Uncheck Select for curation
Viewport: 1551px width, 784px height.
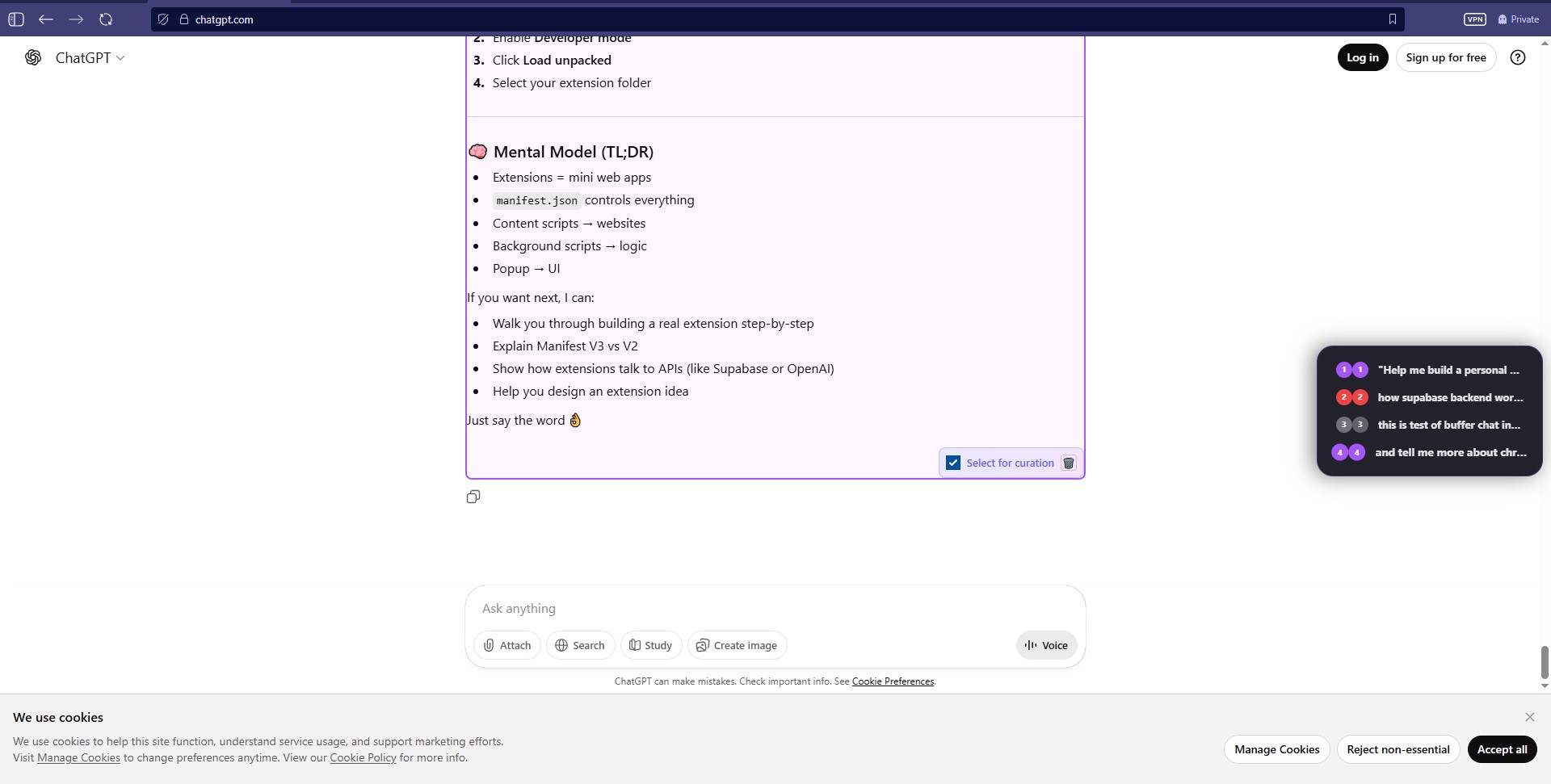point(953,463)
